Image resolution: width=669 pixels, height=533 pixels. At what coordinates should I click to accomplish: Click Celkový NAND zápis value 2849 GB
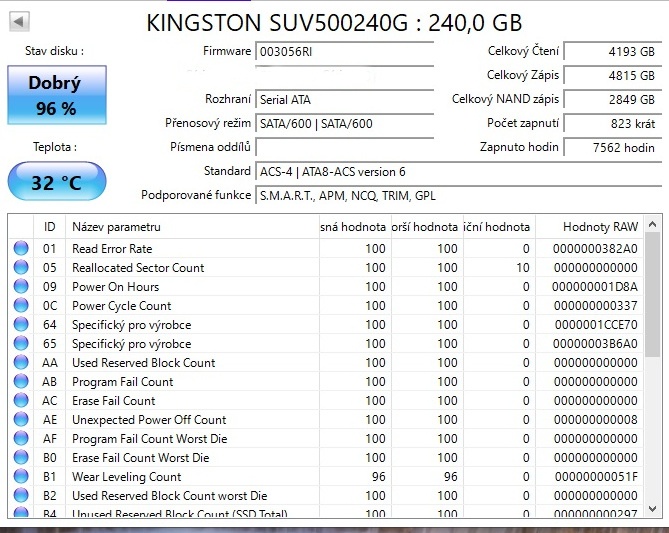pos(613,99)
